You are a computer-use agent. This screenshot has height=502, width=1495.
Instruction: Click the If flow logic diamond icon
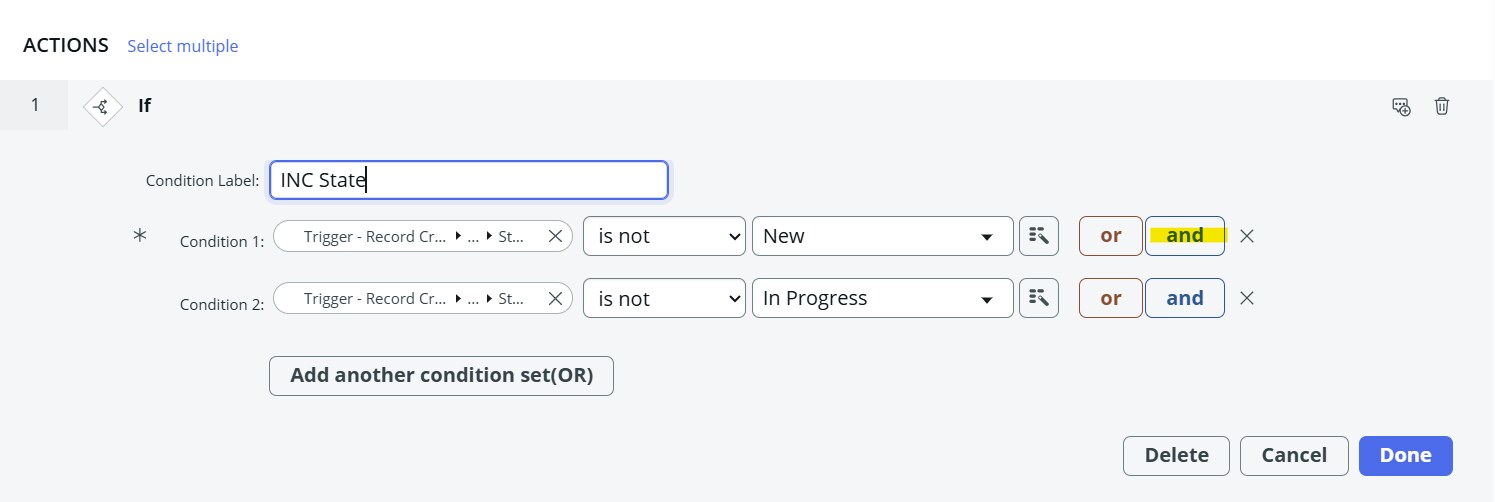pyautogui.click(x=102, y=105)
